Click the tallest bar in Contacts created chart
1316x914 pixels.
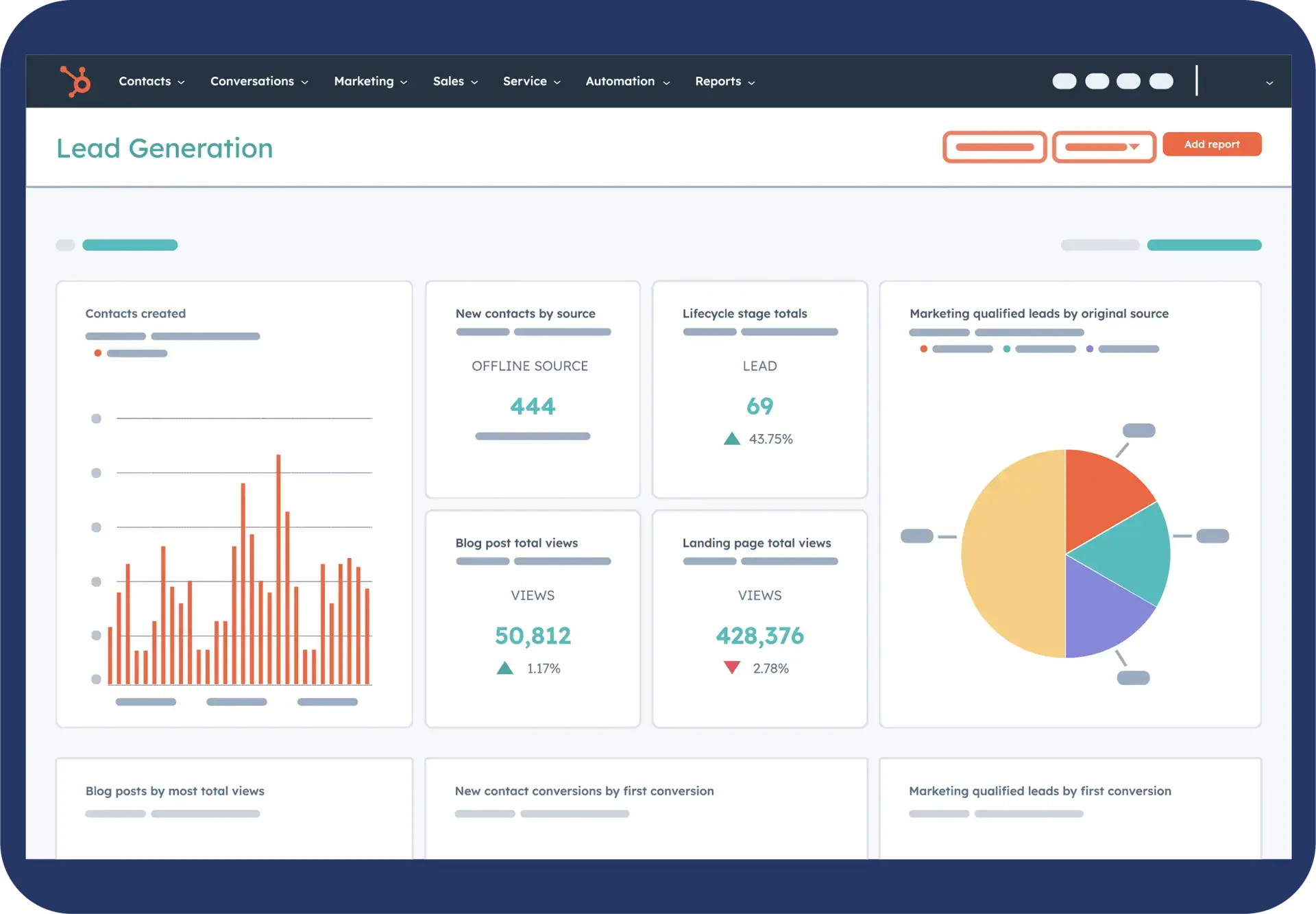(278, 569)
